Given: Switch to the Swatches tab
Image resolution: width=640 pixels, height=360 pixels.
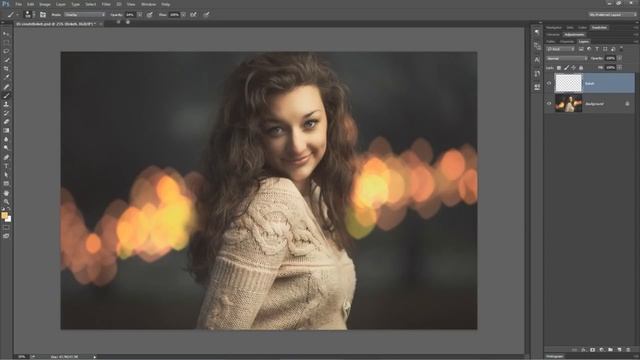Looking at the screenshot, I should coord(599,27).
